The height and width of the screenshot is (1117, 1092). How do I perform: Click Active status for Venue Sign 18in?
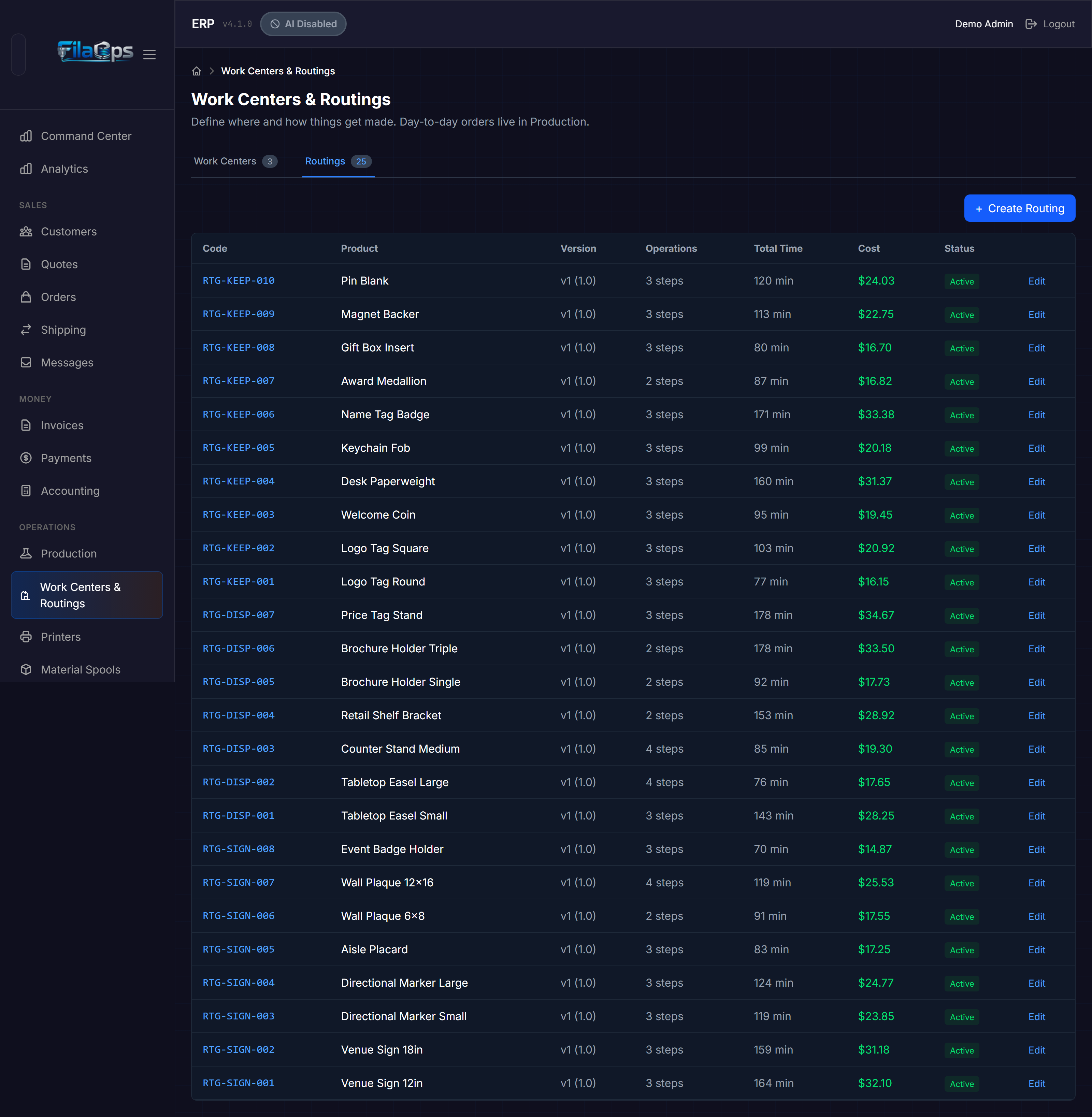click(961, 1050)
